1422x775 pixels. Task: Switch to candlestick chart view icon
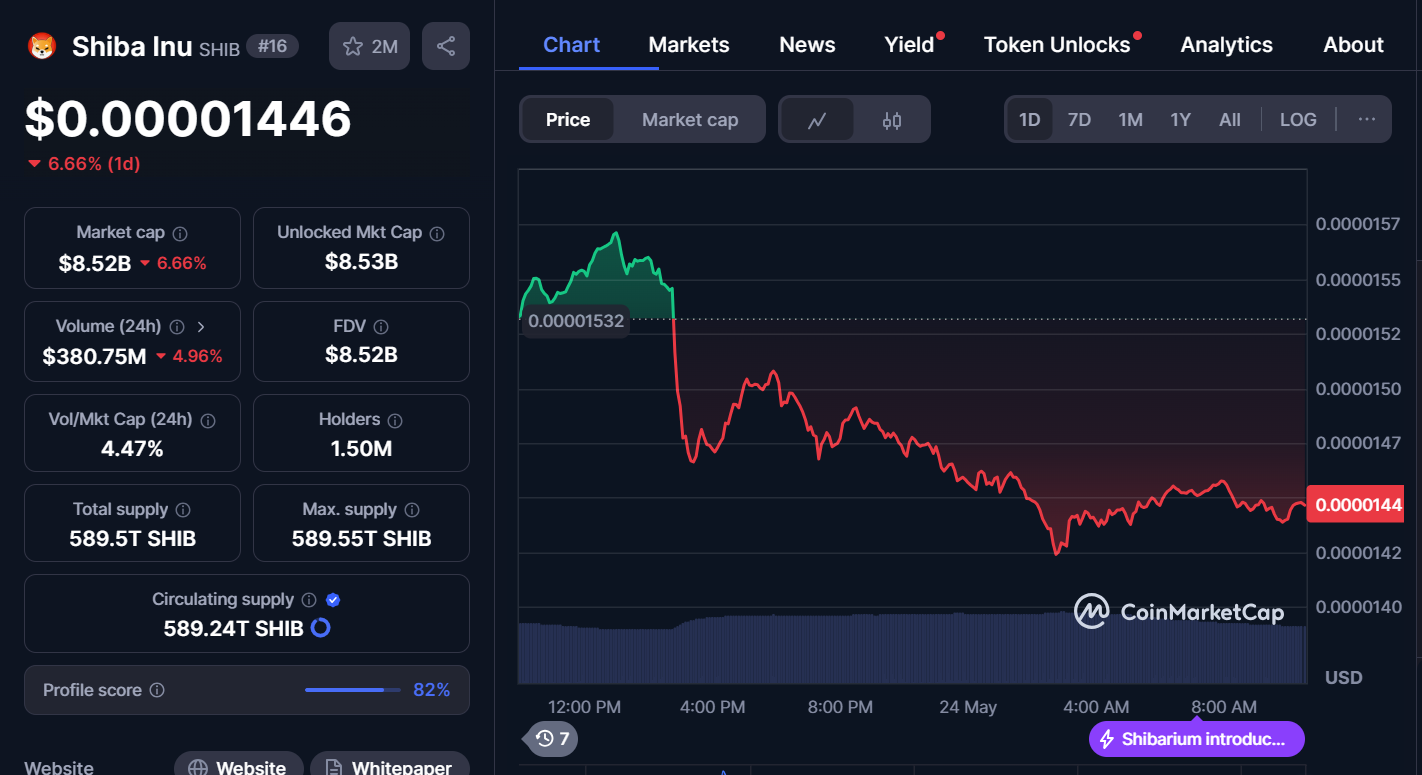pos(892,120)
